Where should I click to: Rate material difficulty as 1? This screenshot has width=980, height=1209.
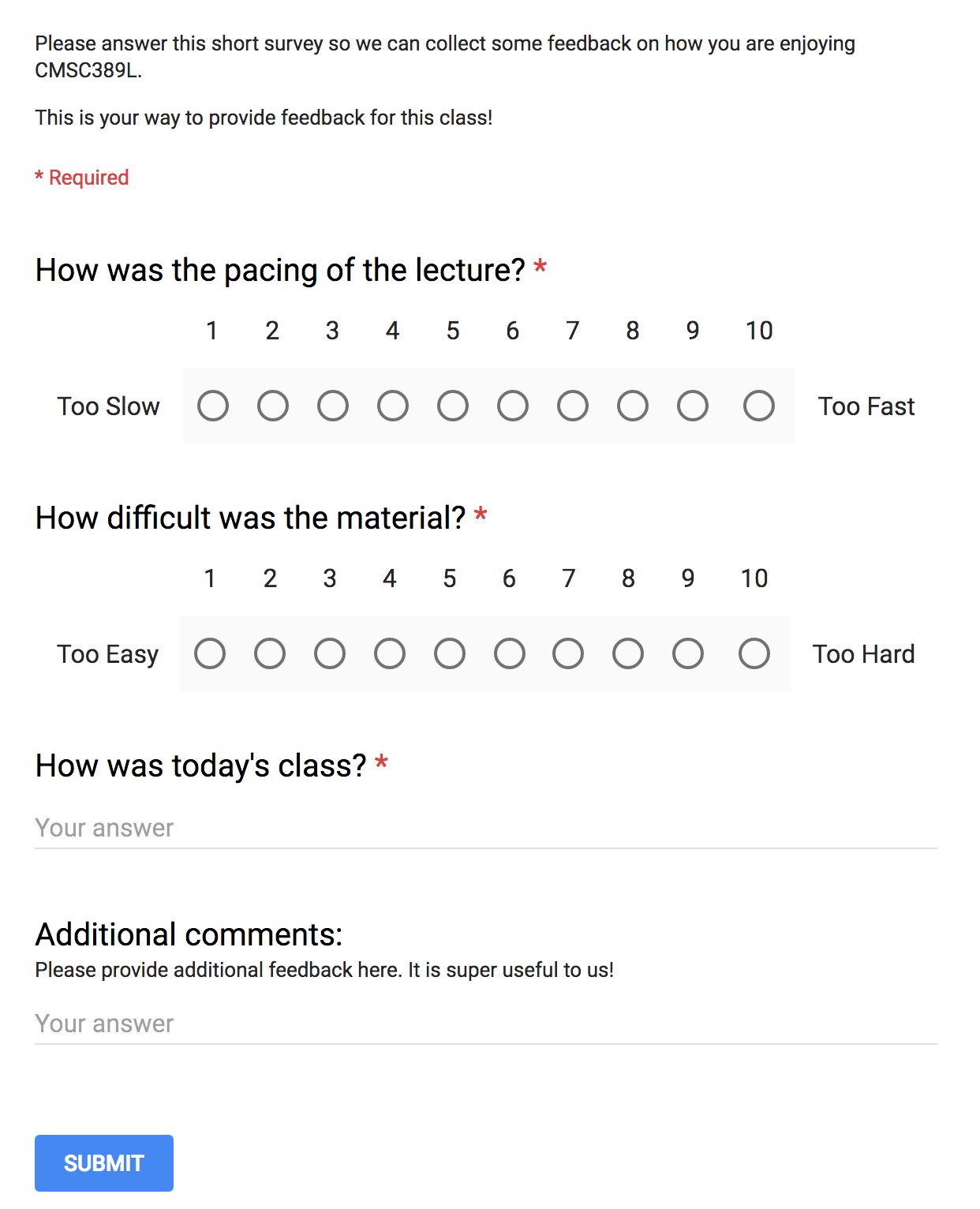[210, 654]
